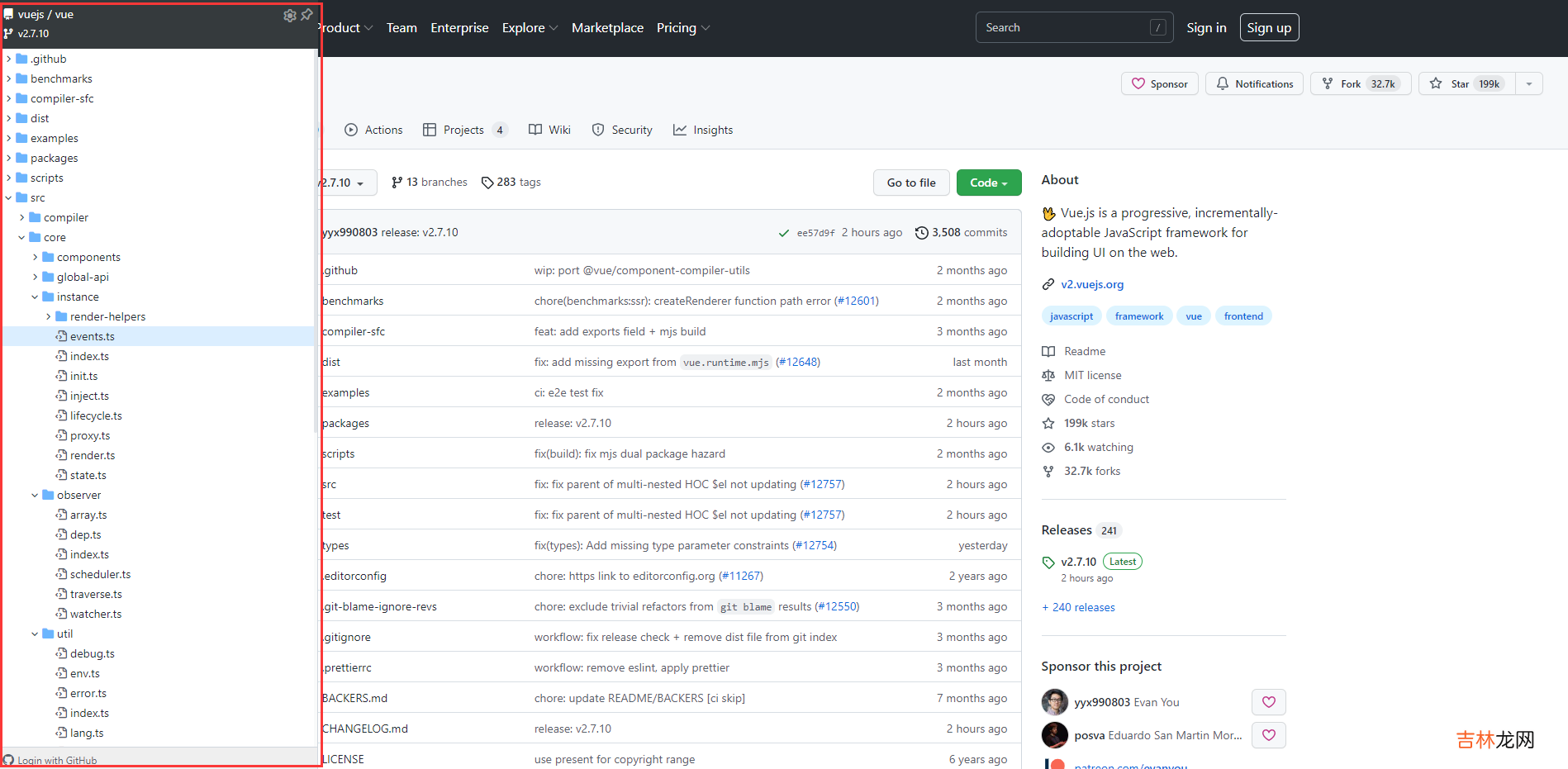1568x769 pixels.
Task: Pin the Octotree sidebar
Action: 306,15
